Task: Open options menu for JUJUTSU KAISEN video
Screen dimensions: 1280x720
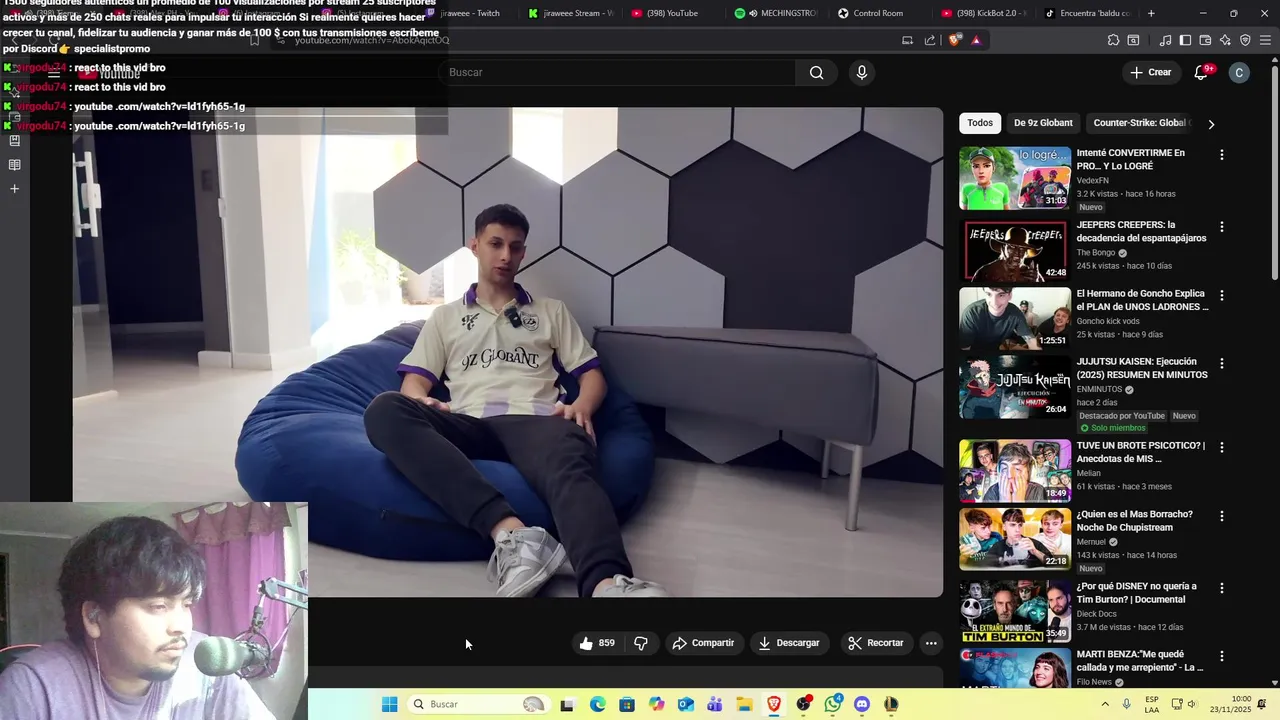Action: (x=1221, y=364)
